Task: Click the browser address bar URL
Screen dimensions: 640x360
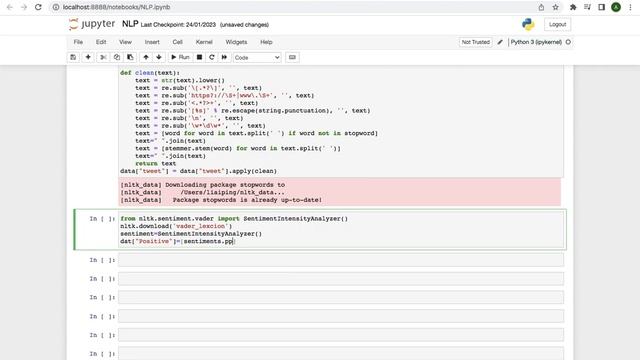Action: coord(116,7)
